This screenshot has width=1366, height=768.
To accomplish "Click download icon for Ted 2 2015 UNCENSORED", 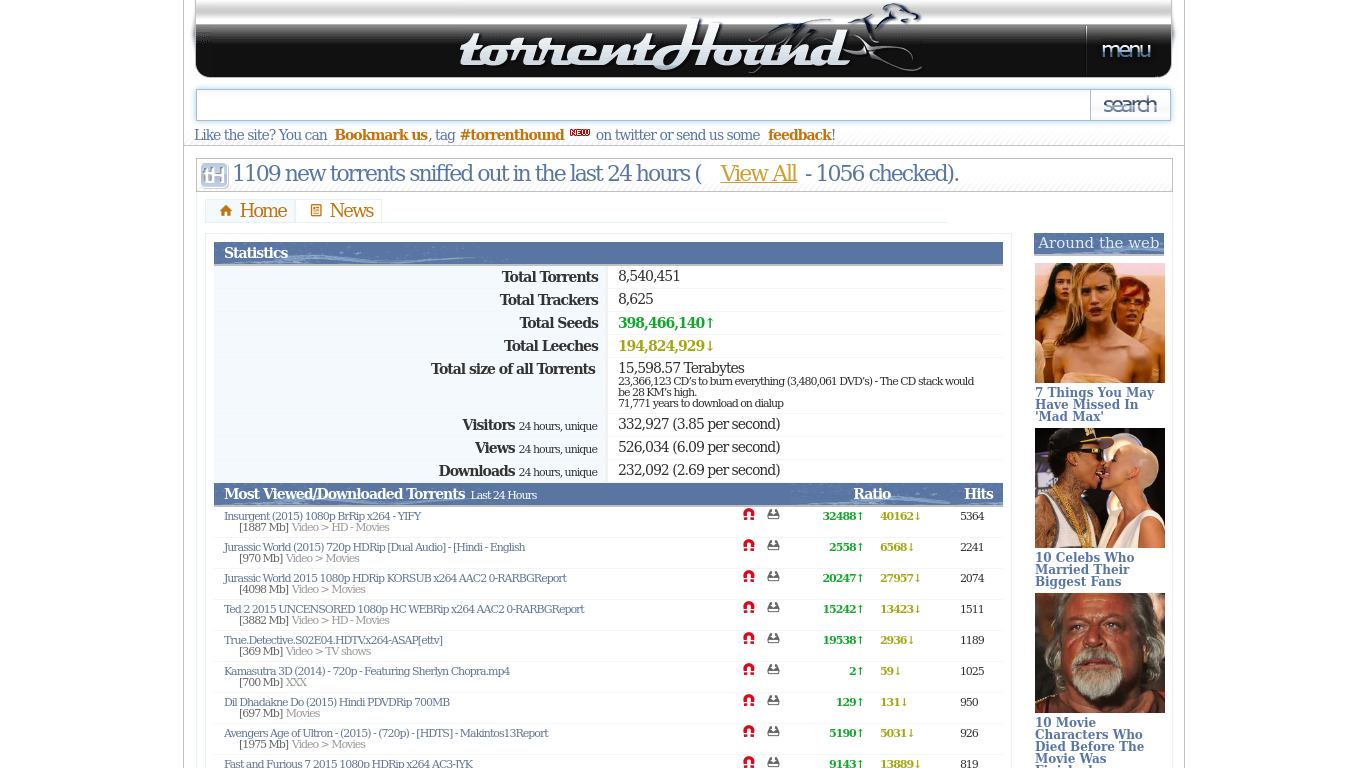I will tap(773, 608).
